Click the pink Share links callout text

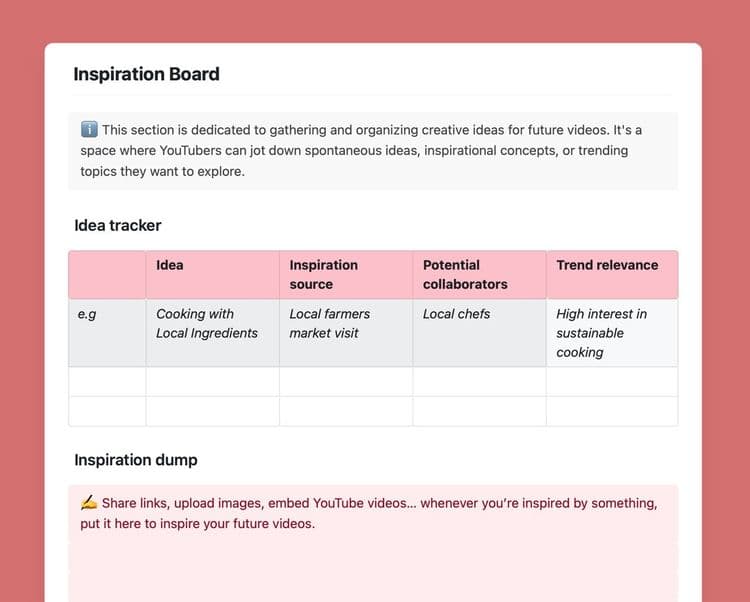(x=369, y=513)
